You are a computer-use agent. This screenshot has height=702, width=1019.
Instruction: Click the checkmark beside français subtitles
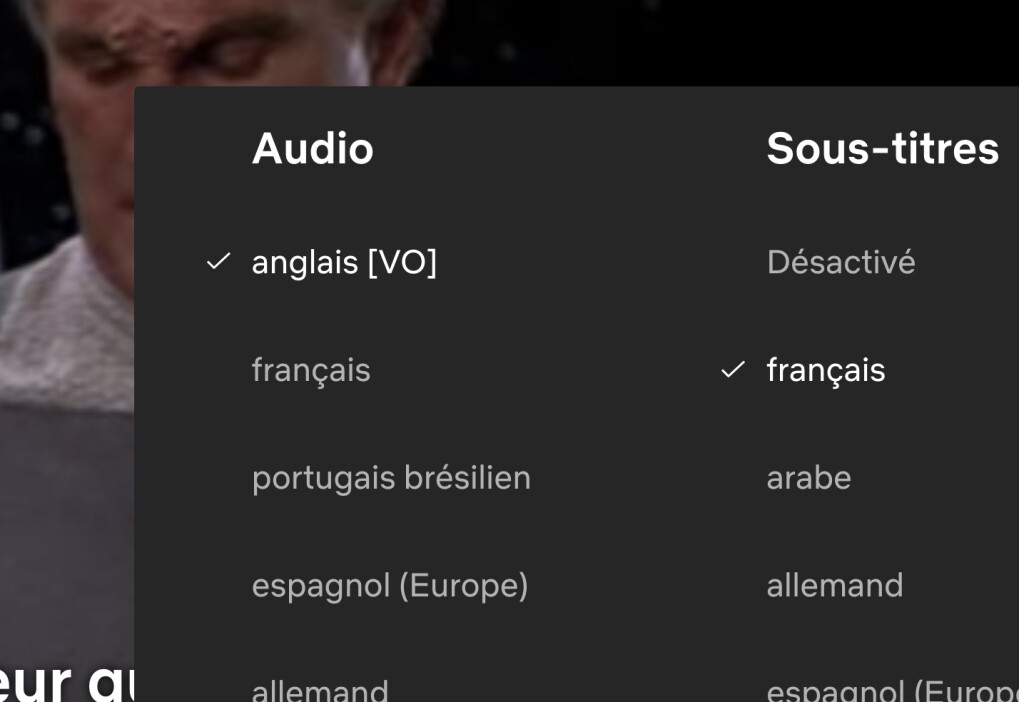coord(733,370)
